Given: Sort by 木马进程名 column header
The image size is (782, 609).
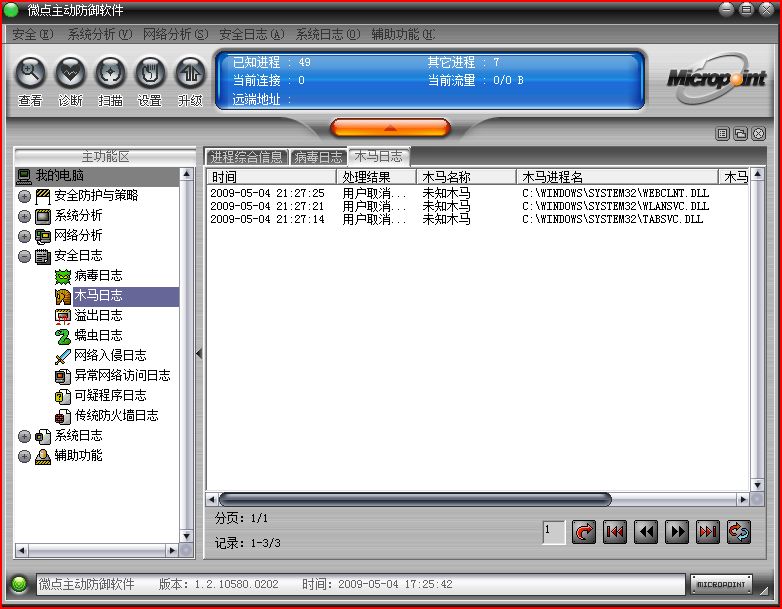Looking at the screenshot, I should tap(617, 177).
